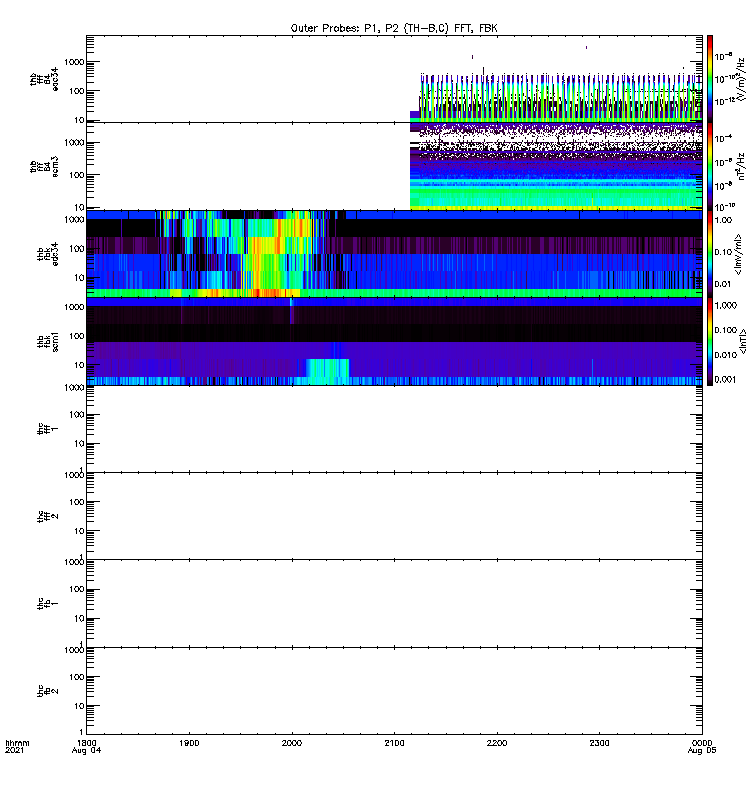Click the '0.001' tick on the nT color bar
The width and height of the screenshot is (750, 800).
click(726, 379)
